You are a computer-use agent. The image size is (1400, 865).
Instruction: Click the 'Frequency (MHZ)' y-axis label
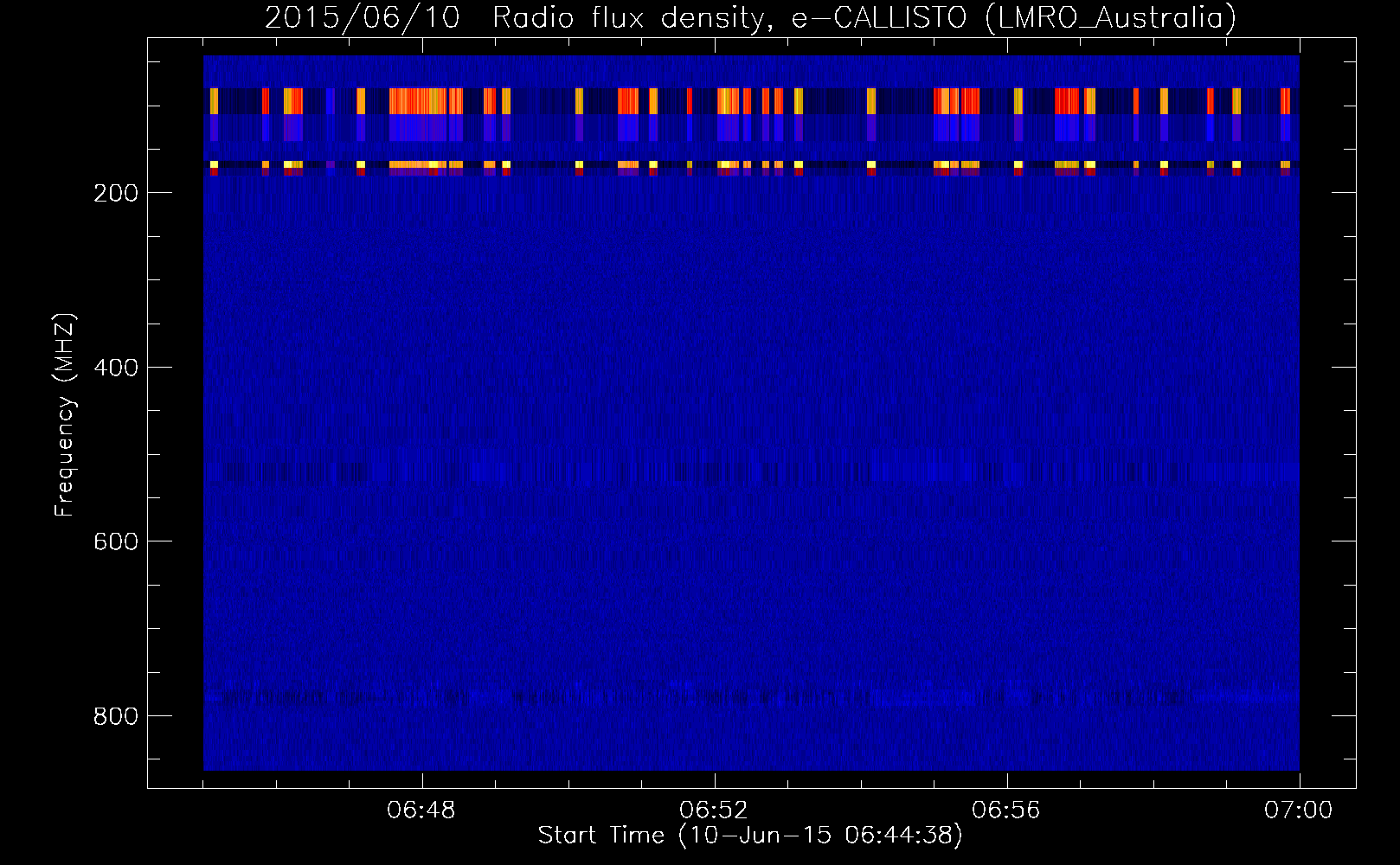click(65, 415)
